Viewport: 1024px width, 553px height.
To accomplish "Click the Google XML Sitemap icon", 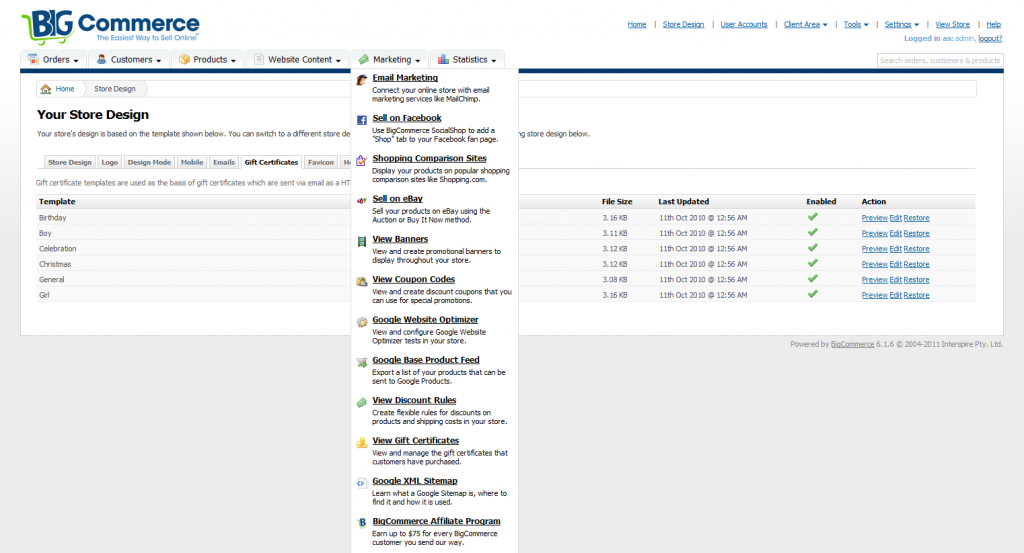I will click(x=362, y=482).
